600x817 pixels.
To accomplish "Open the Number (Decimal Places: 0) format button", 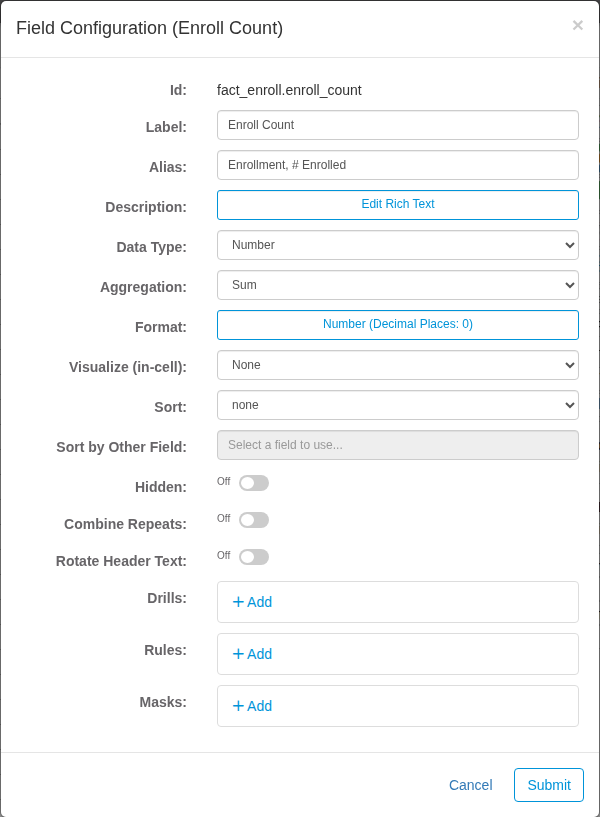I will (x=398, y=325).
